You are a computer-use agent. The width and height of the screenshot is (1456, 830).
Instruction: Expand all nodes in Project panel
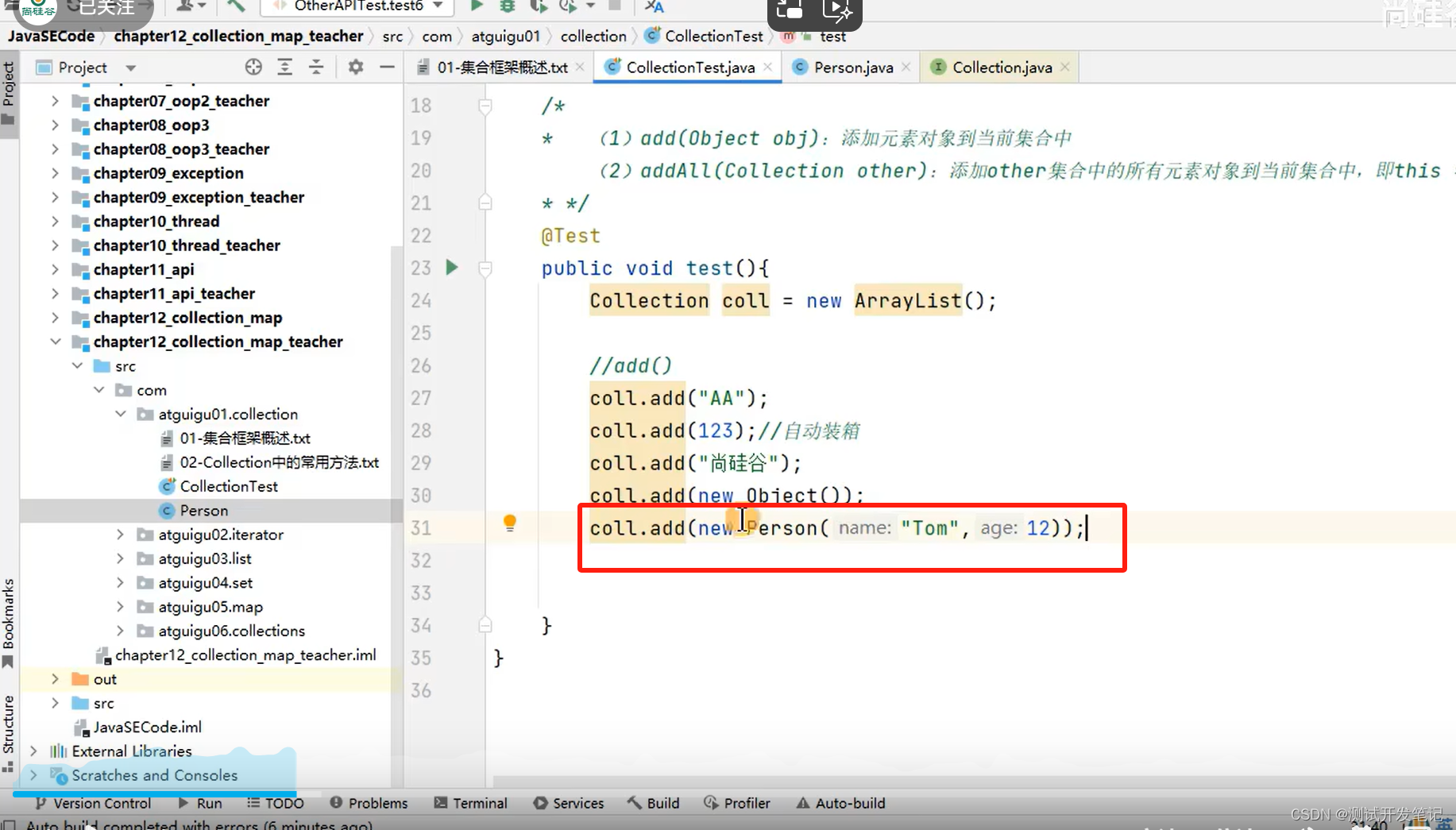(284, 68)
